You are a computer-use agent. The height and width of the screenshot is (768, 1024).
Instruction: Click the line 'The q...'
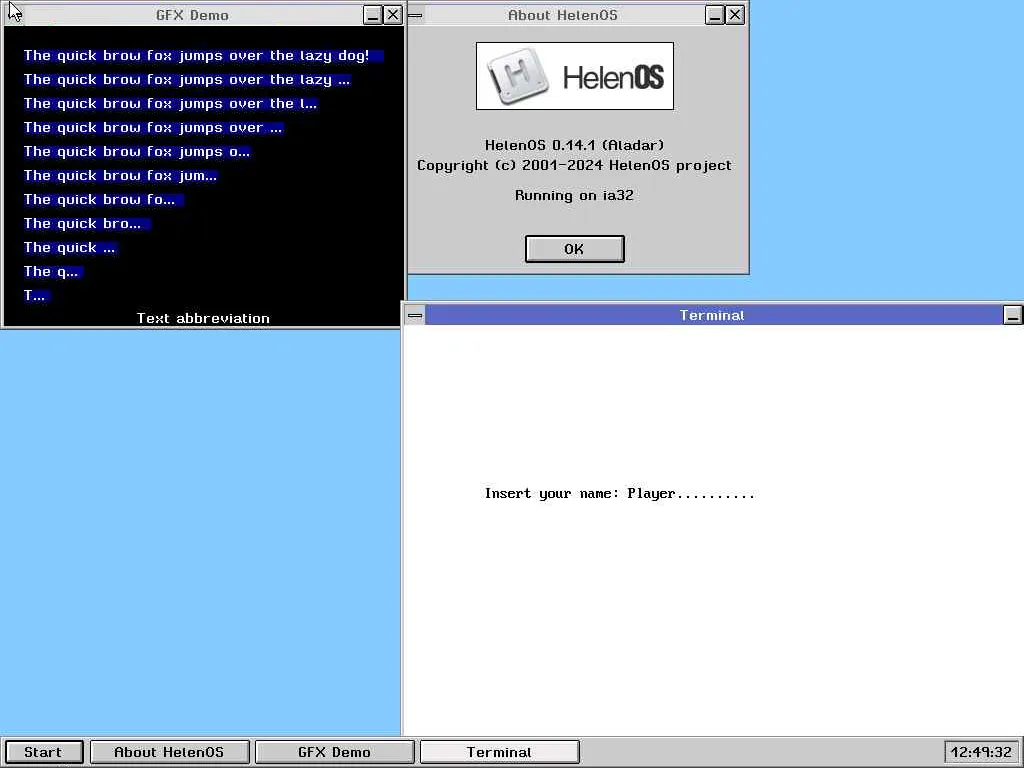tap(53, 272)
